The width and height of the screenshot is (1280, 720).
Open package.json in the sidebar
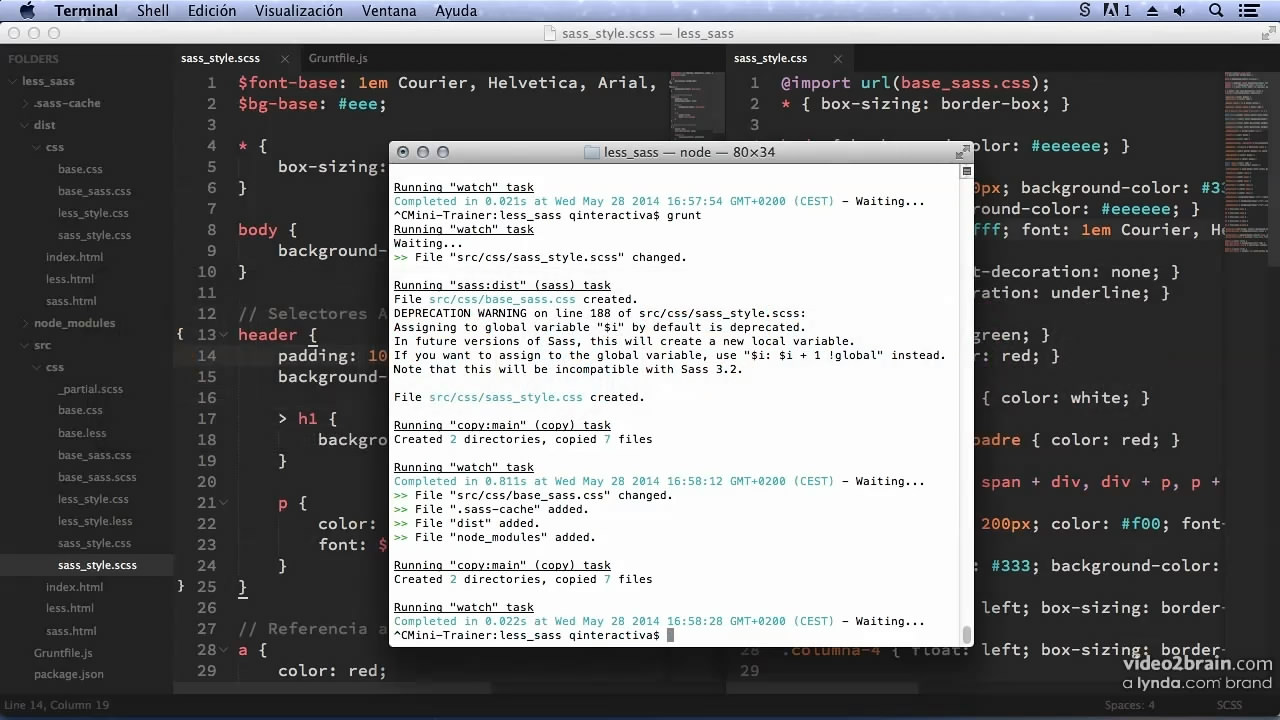click(69, 675)
